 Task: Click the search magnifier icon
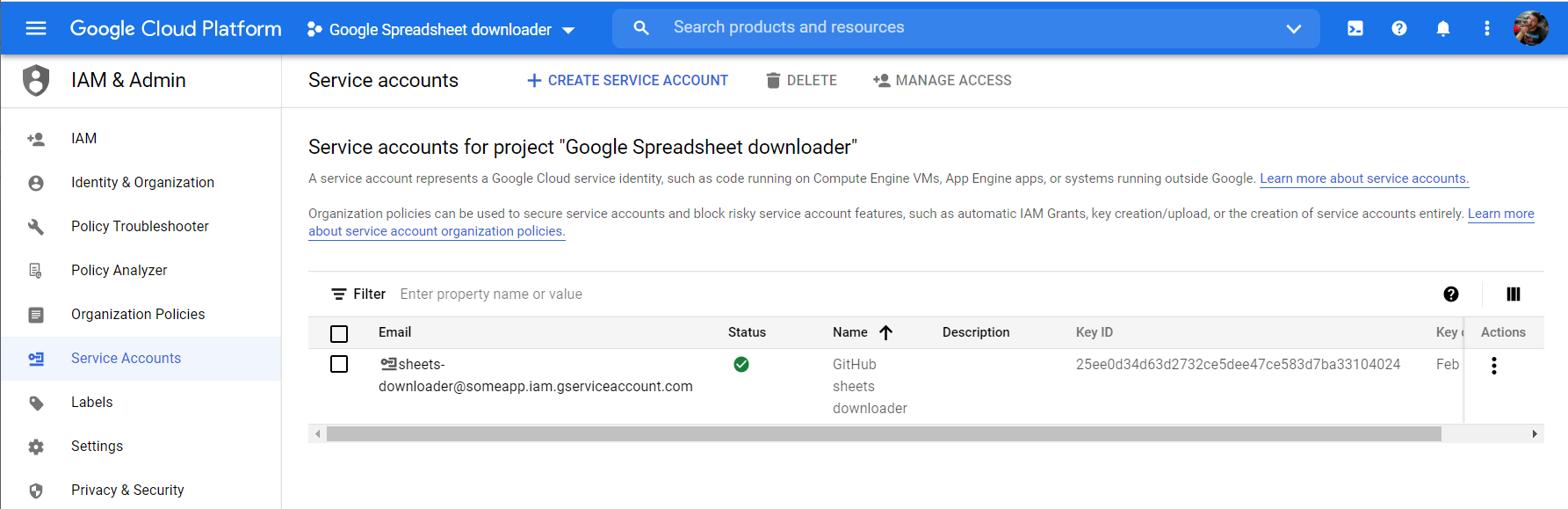coord(641,28)
